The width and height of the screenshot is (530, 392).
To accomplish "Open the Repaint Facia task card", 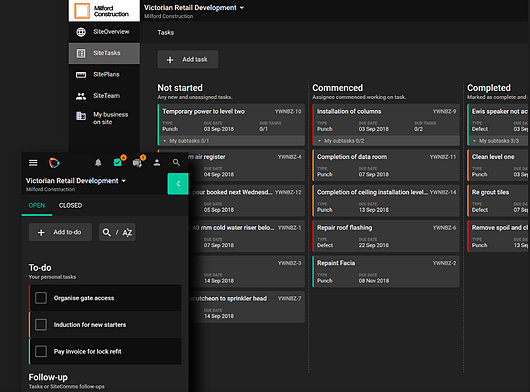I will pos(386,272).
